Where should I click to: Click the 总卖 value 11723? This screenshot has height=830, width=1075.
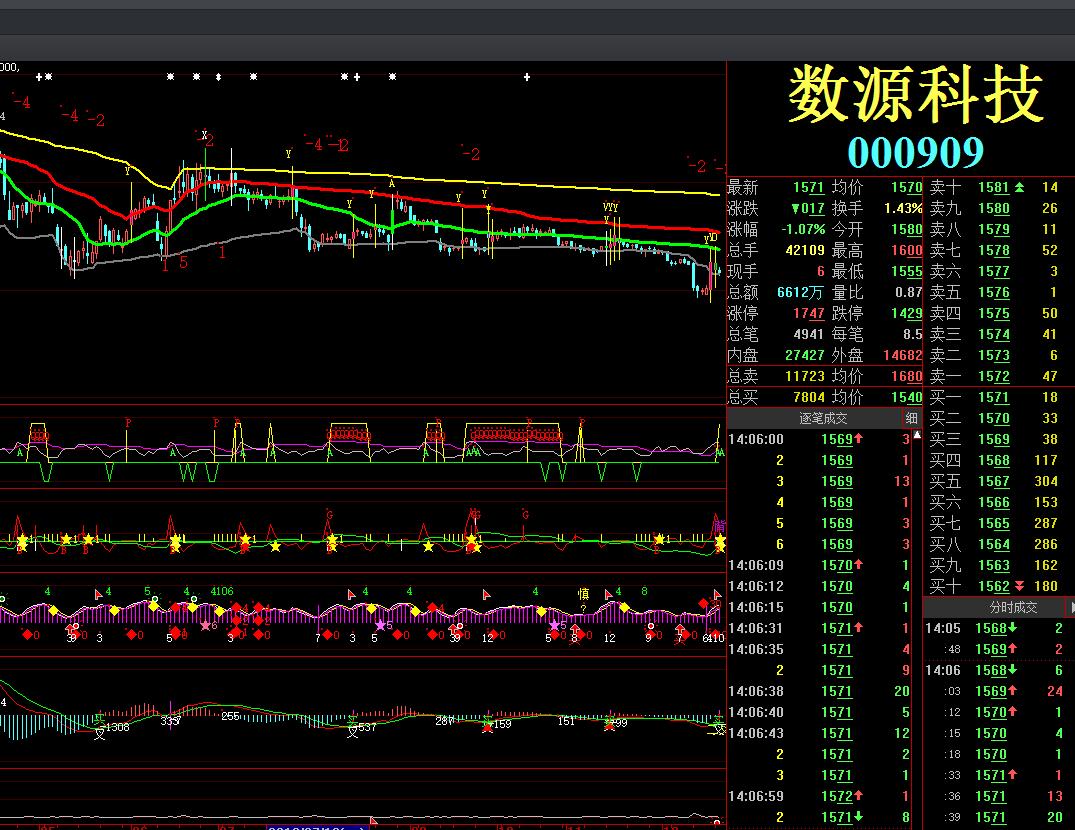point(805,376)
